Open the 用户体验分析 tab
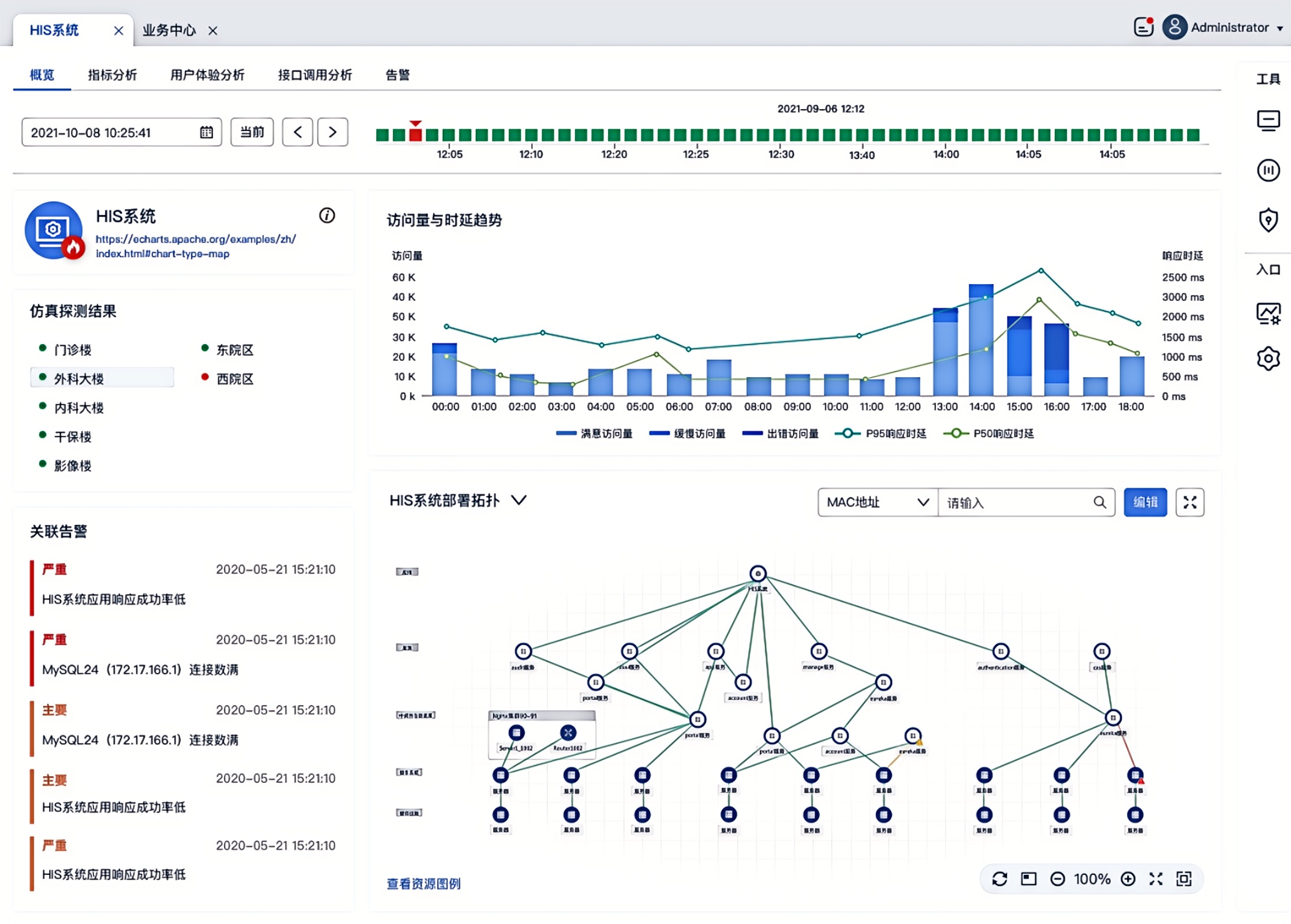Screen dimensions: 1291x924 tap(207, 74)
